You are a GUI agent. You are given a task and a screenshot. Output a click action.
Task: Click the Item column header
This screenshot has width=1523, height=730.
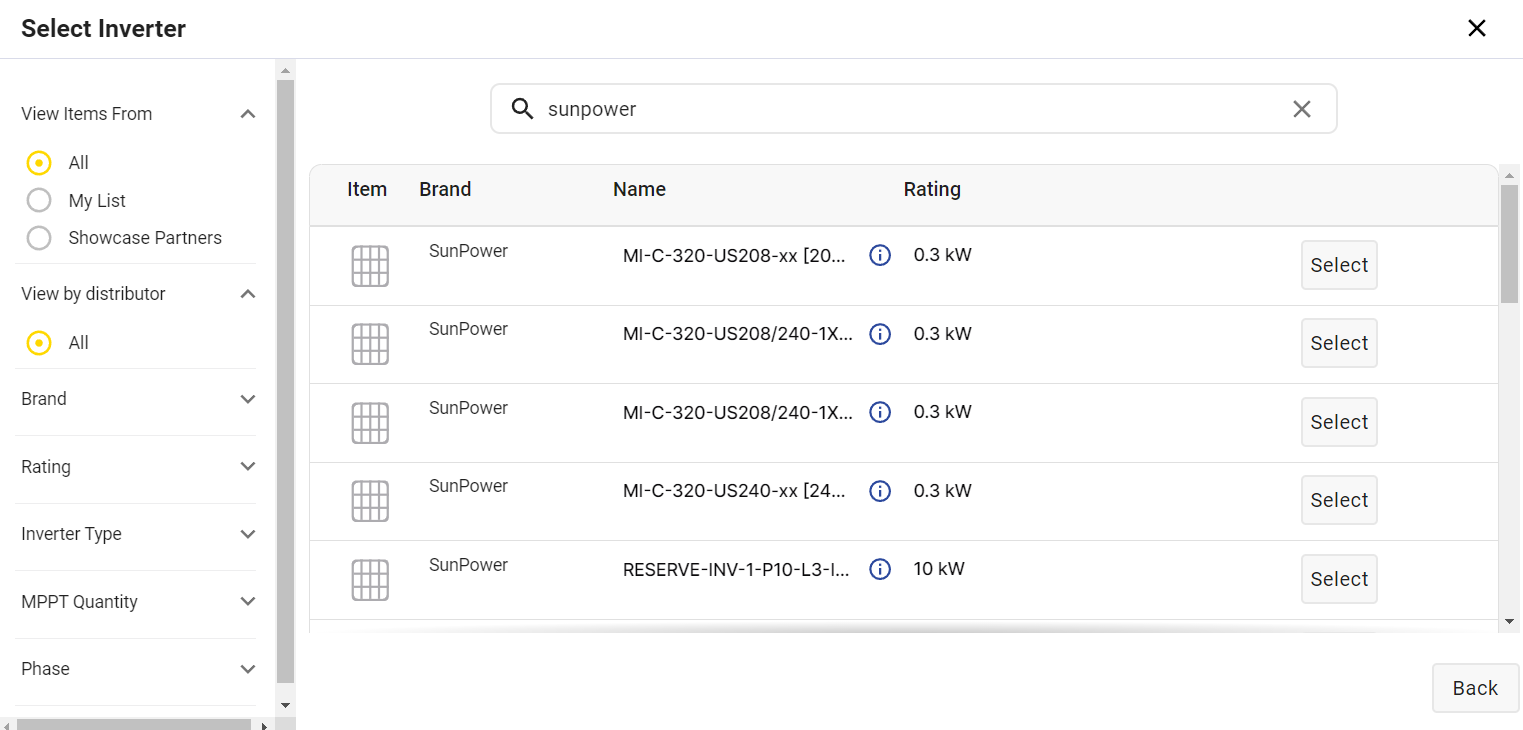point(367,189)
